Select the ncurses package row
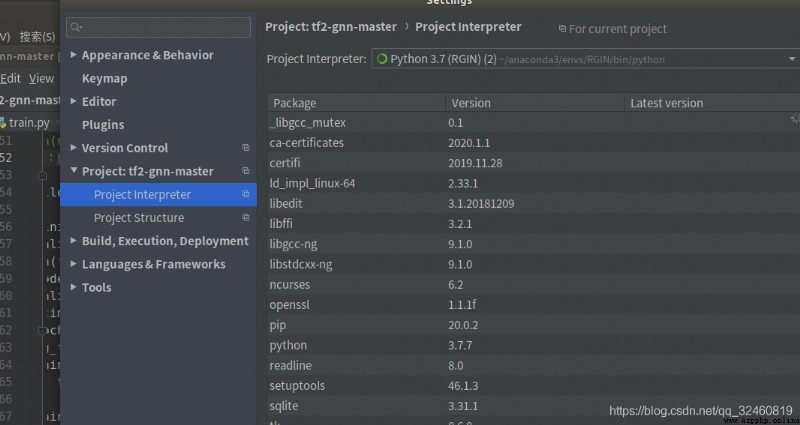 pos(533,284)
